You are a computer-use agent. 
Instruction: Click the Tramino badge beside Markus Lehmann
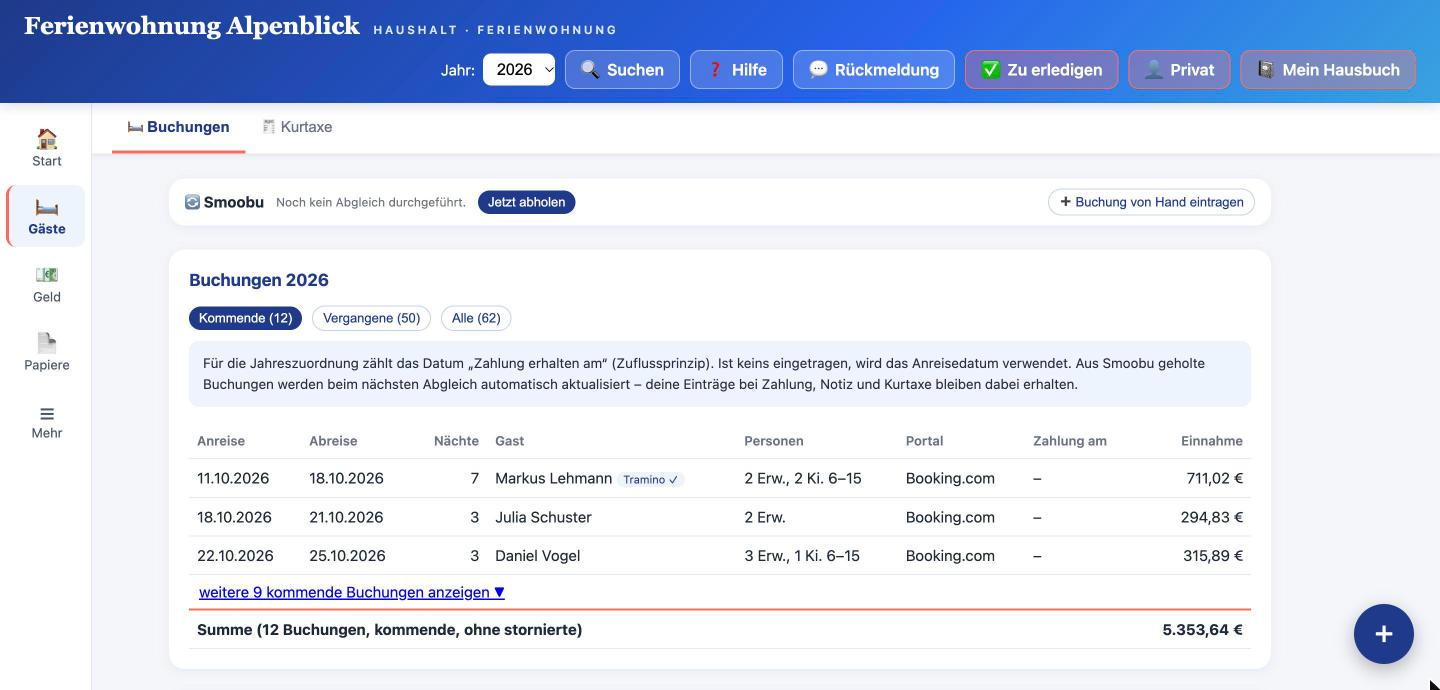click(651, 479)
